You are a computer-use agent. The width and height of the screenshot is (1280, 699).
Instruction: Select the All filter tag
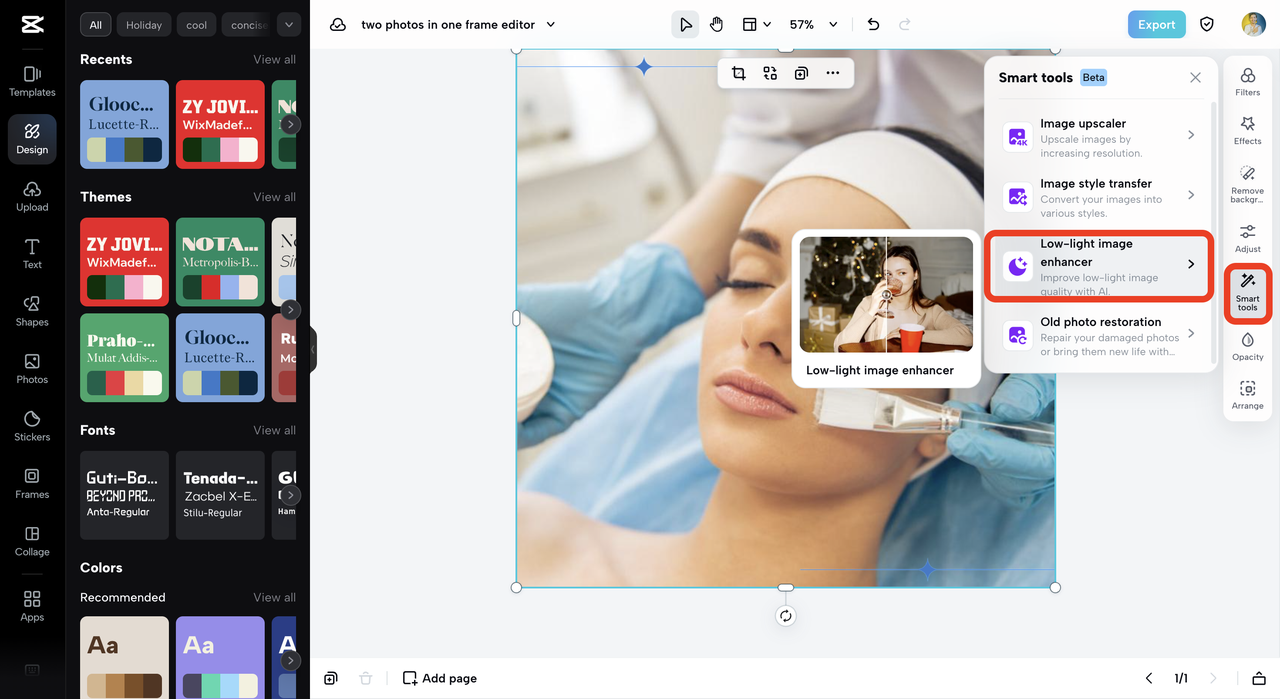(95, 25)
